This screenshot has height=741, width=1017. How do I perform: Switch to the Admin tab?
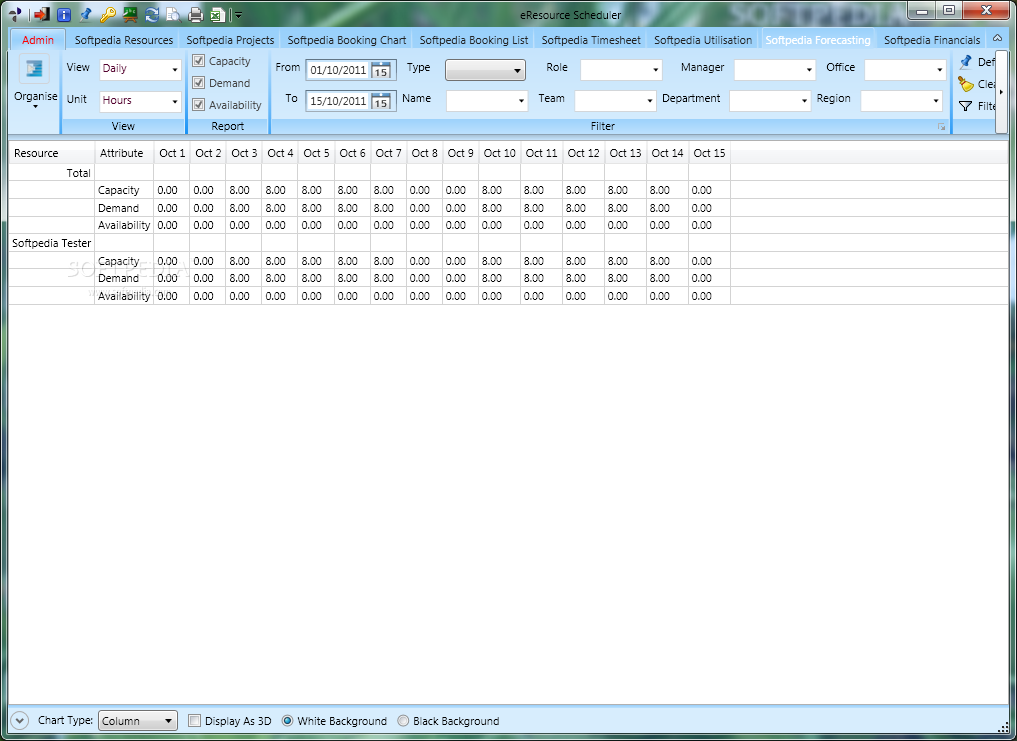point(38,40)
